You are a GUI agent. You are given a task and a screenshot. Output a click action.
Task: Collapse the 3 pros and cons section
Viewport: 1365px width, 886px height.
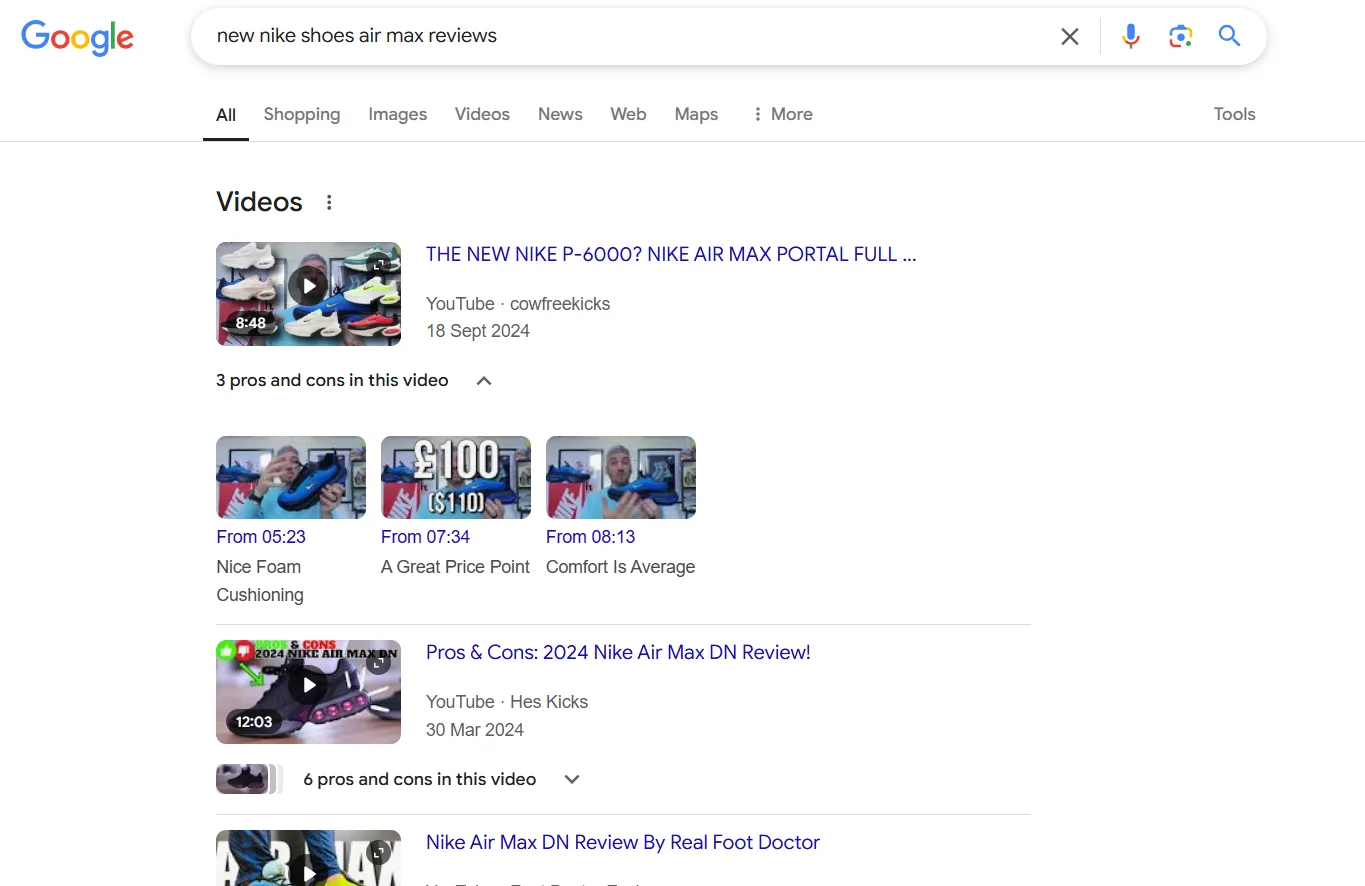coord(483,380)
